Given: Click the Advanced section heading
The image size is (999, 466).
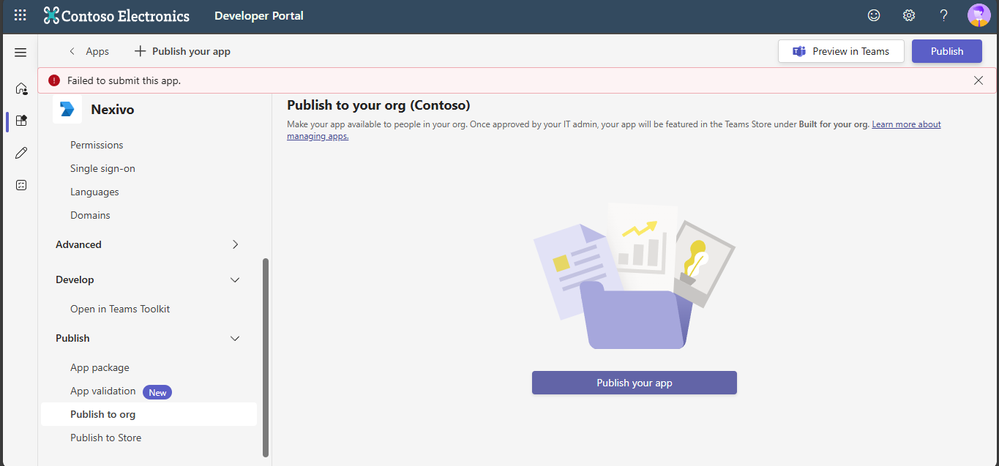Looking at the screenshot, I should [78, 245].
